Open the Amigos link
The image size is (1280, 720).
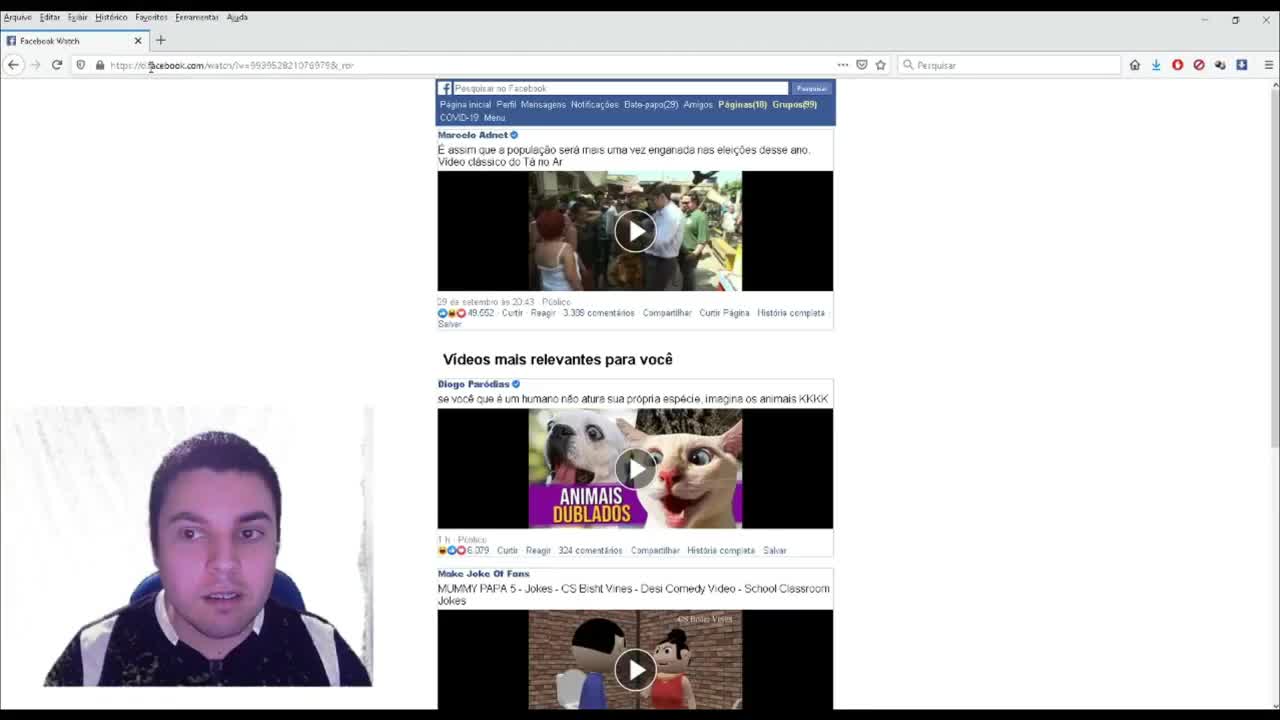click(x=698, y=104)
